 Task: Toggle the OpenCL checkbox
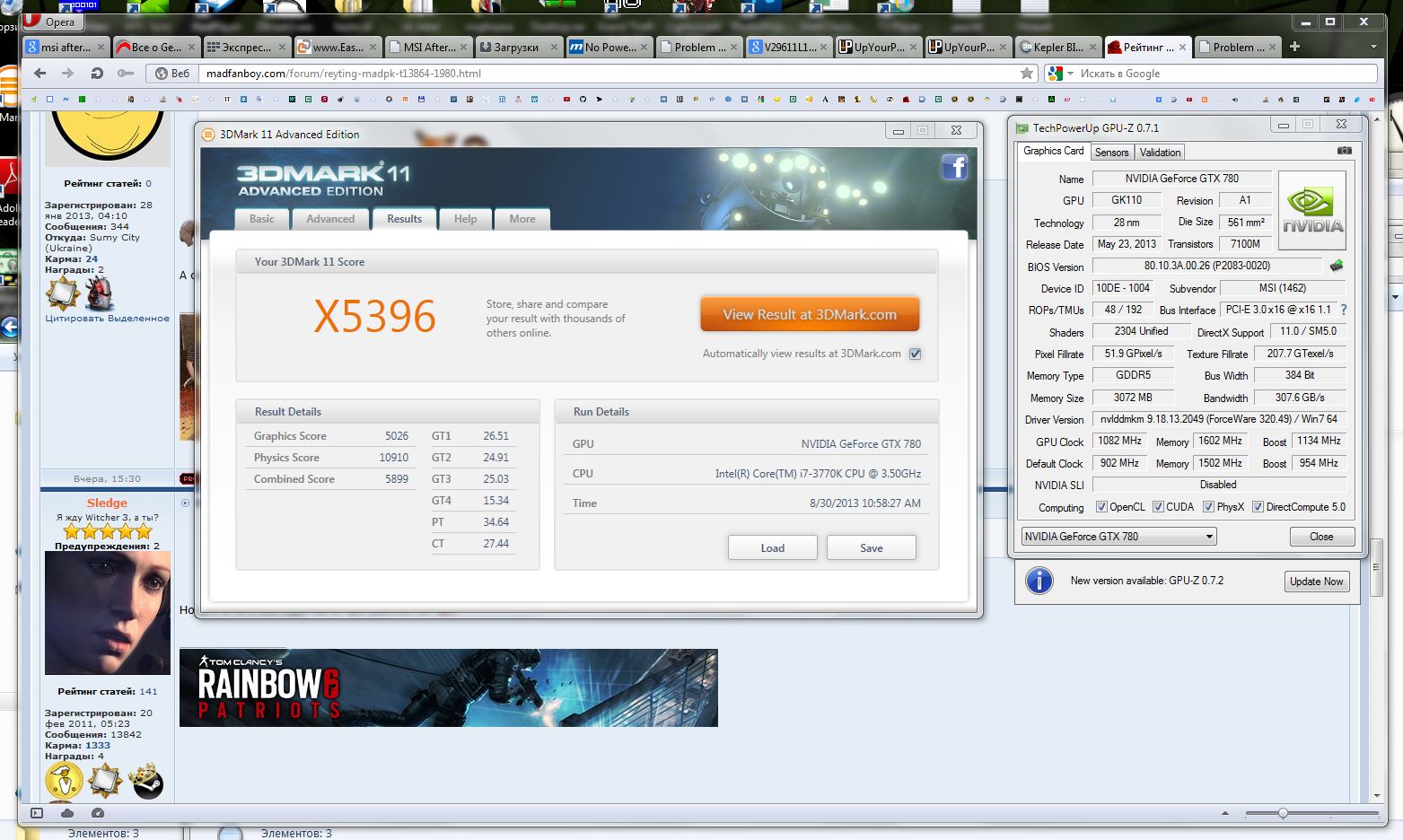[1101, 507]
